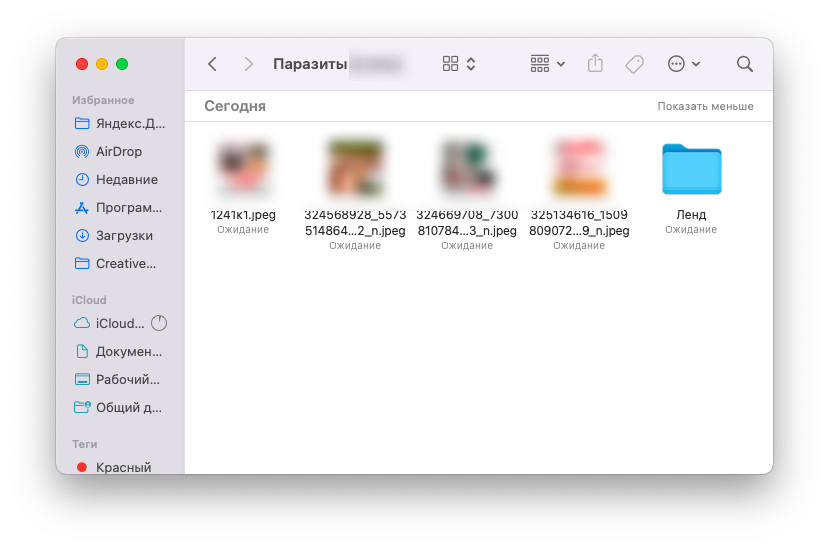Click the Избранное sidebar header
The image size is (829, 548).
coord(103,100)
